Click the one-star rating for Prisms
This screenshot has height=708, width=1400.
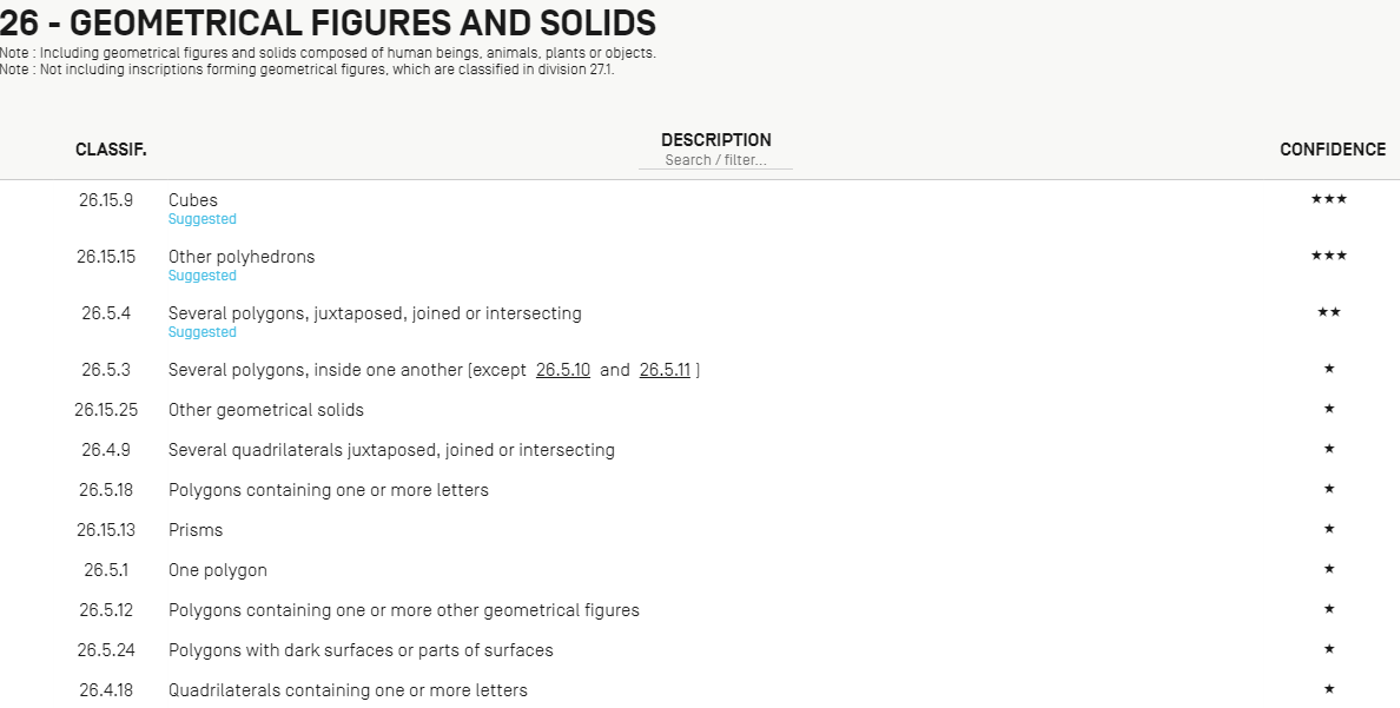(1329, 529)
